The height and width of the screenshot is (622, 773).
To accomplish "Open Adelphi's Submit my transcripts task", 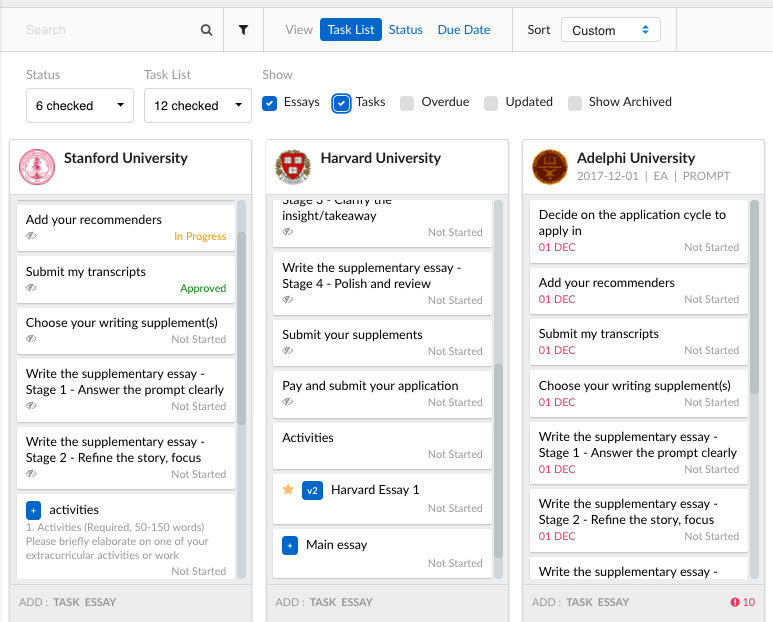I will coord(639,342).
